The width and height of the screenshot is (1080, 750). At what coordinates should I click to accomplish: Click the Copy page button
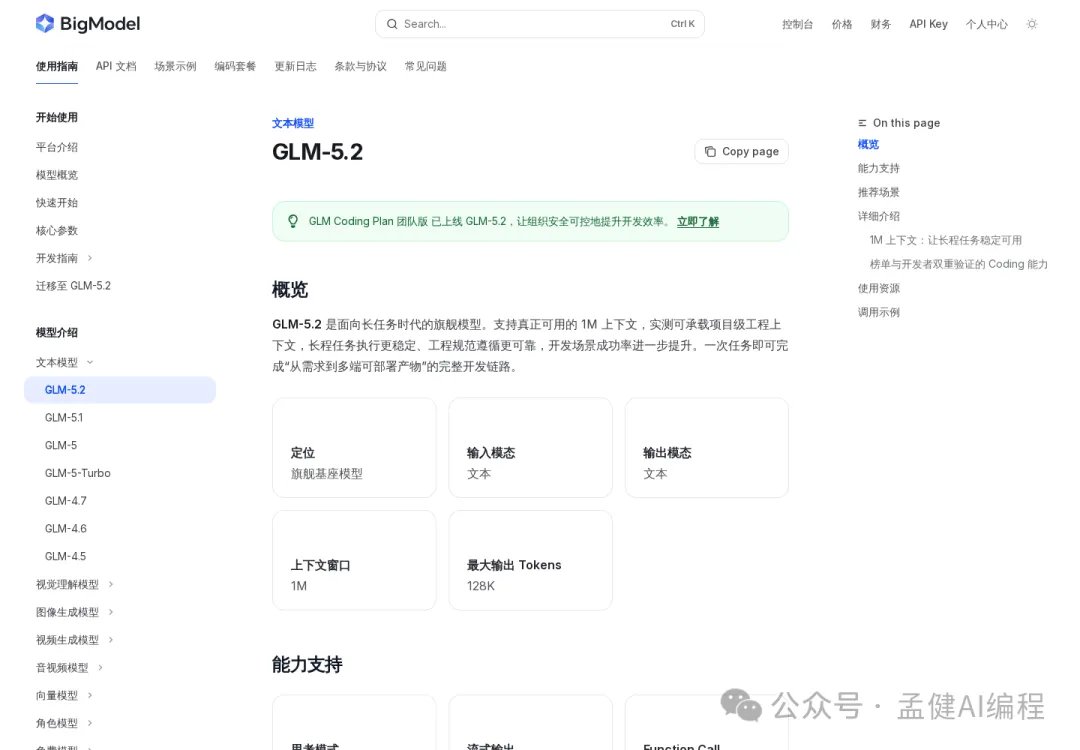(x=741, y=152)
